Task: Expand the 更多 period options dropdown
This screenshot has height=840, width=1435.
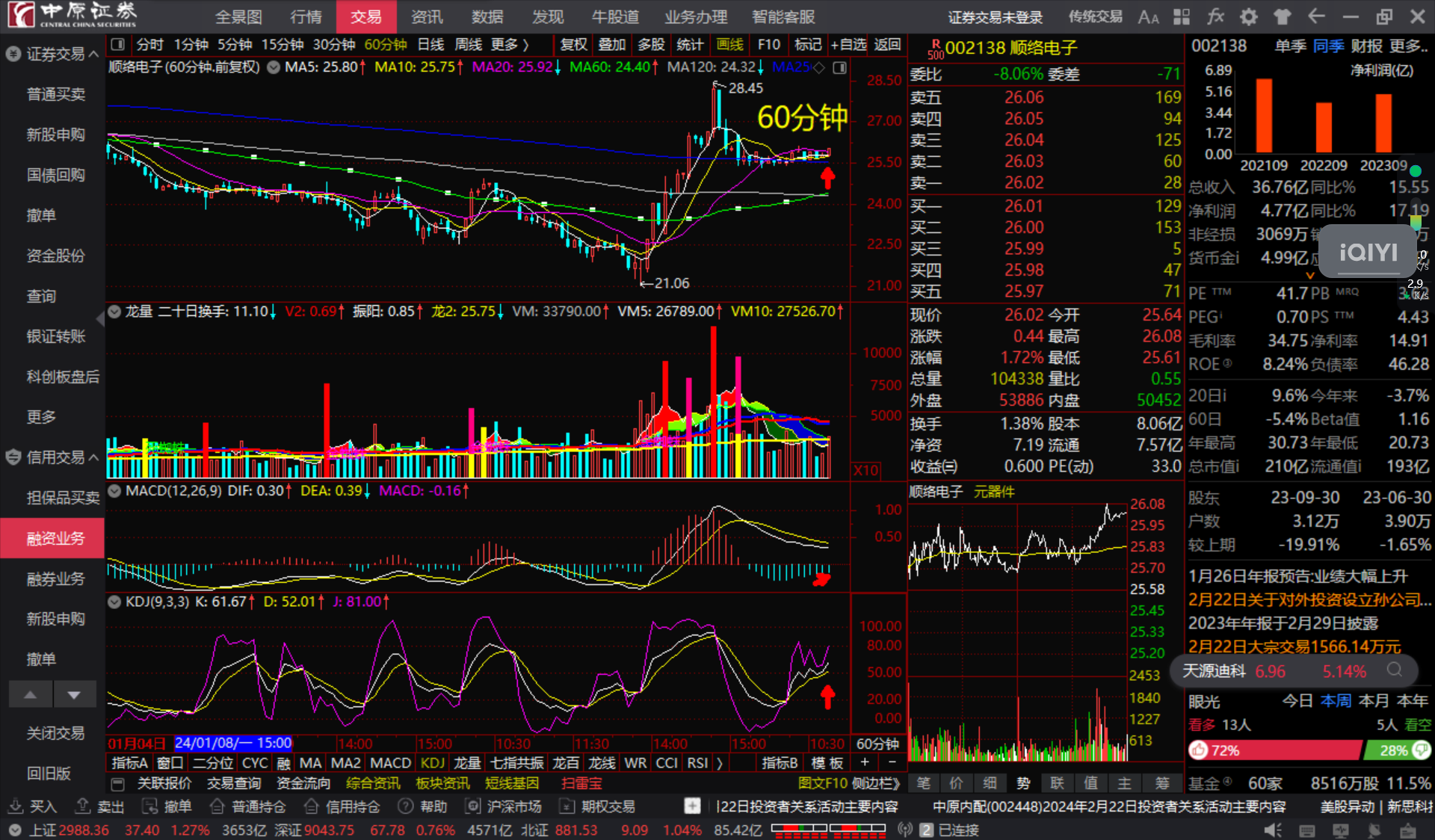Action: click(x=510, y=45)
